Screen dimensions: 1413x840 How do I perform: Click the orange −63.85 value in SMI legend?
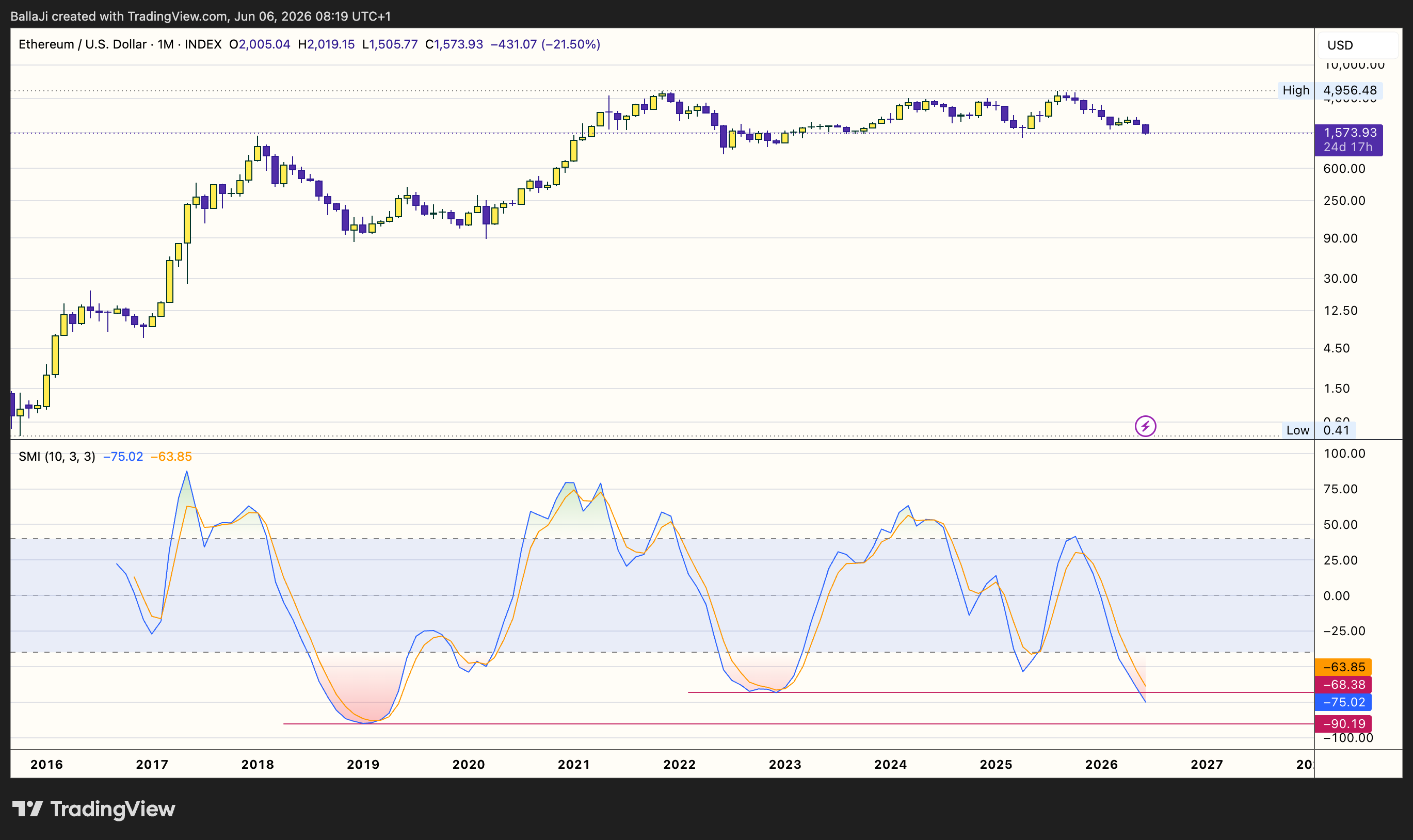(171, 456)
